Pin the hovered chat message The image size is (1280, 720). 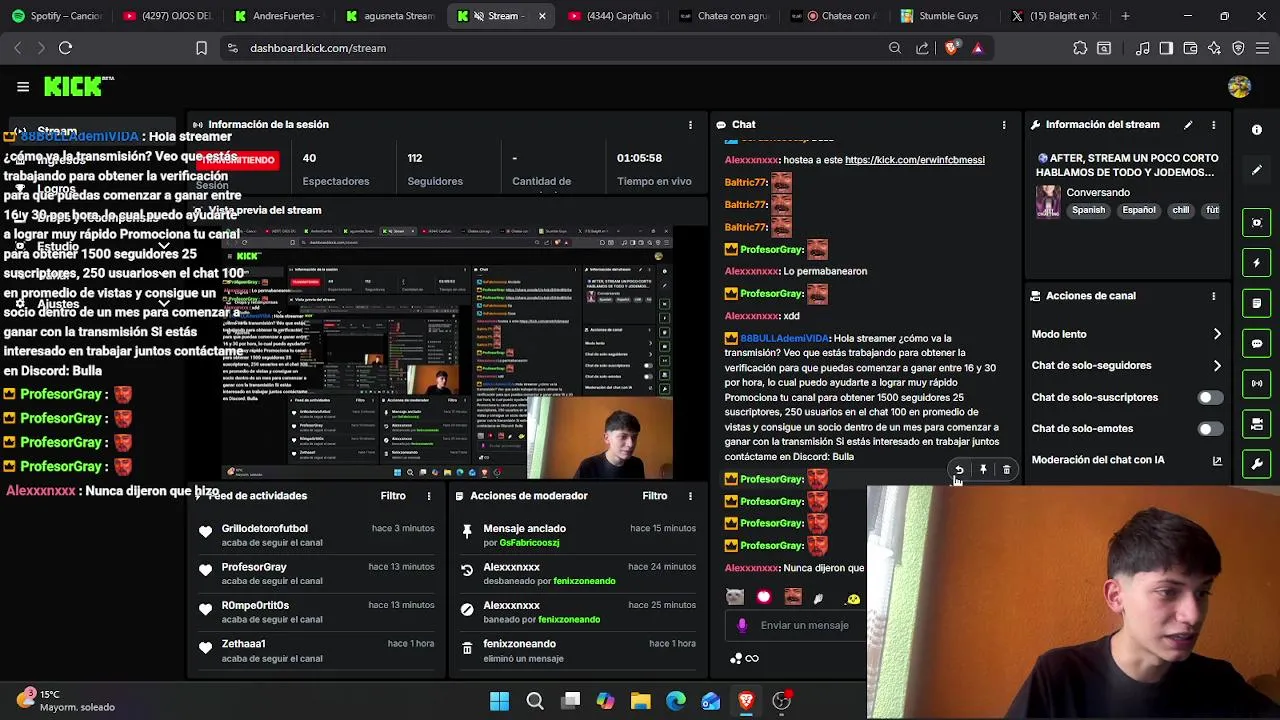pos(983,469)
